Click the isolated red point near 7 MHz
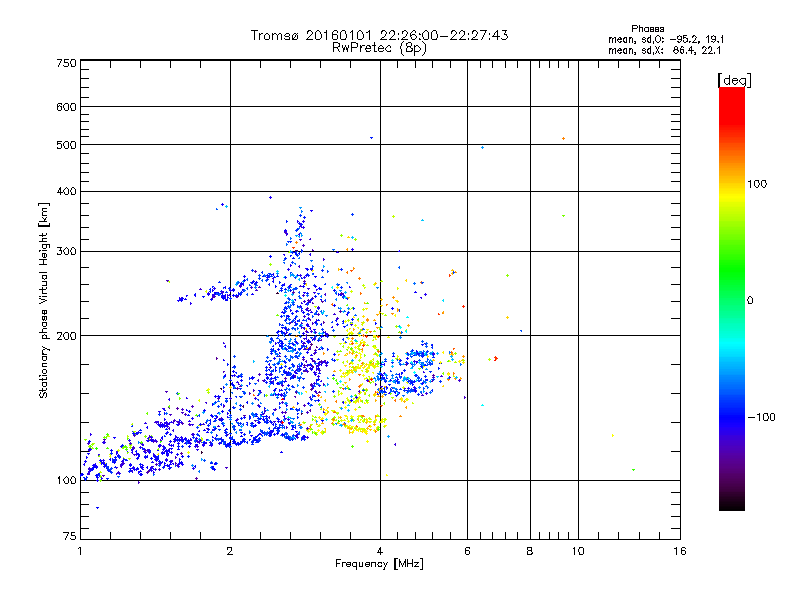The height and width of the screenshot is (600, 800). 495,359
